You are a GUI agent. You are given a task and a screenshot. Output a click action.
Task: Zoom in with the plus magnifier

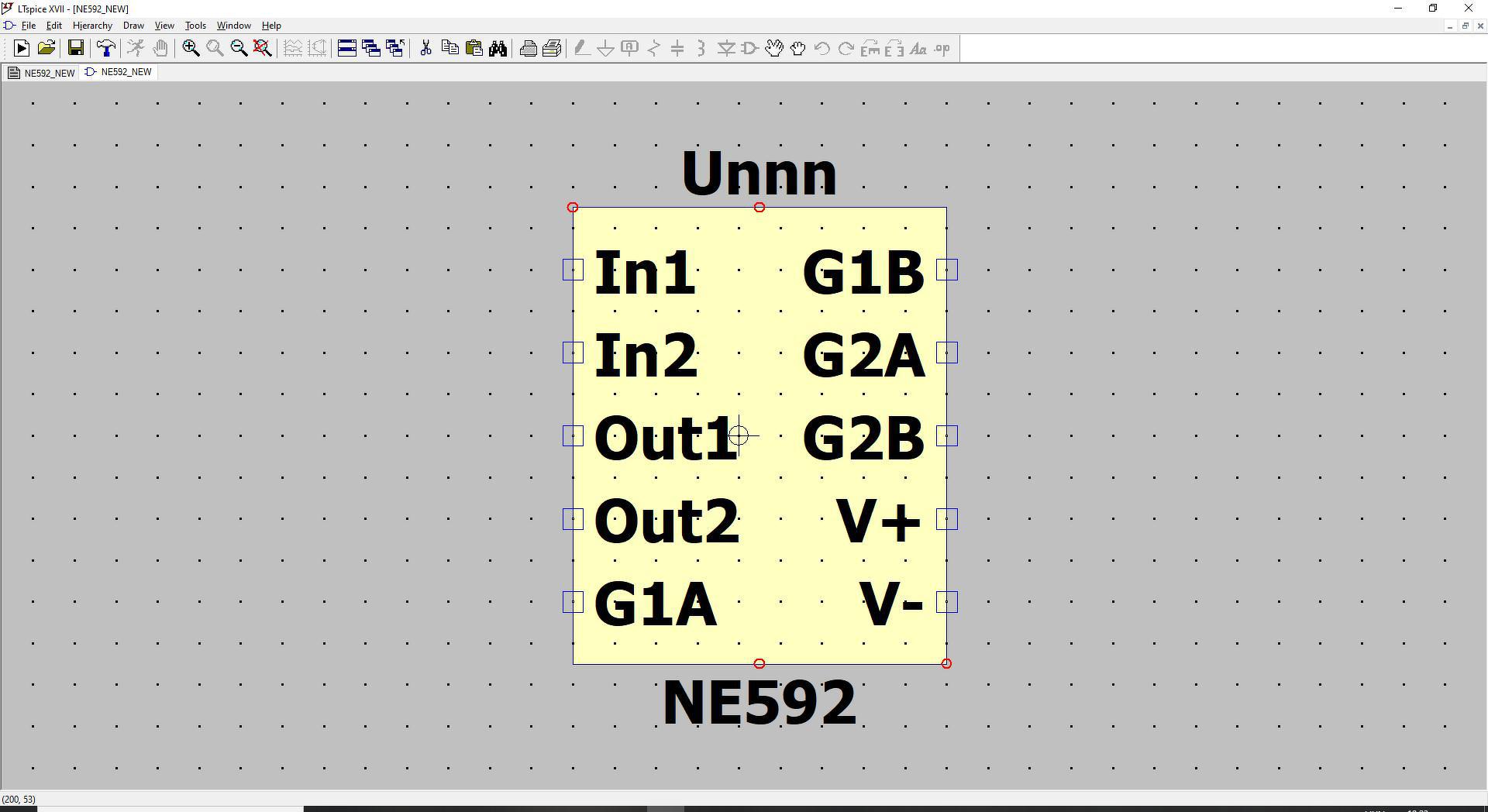point(191,49)
